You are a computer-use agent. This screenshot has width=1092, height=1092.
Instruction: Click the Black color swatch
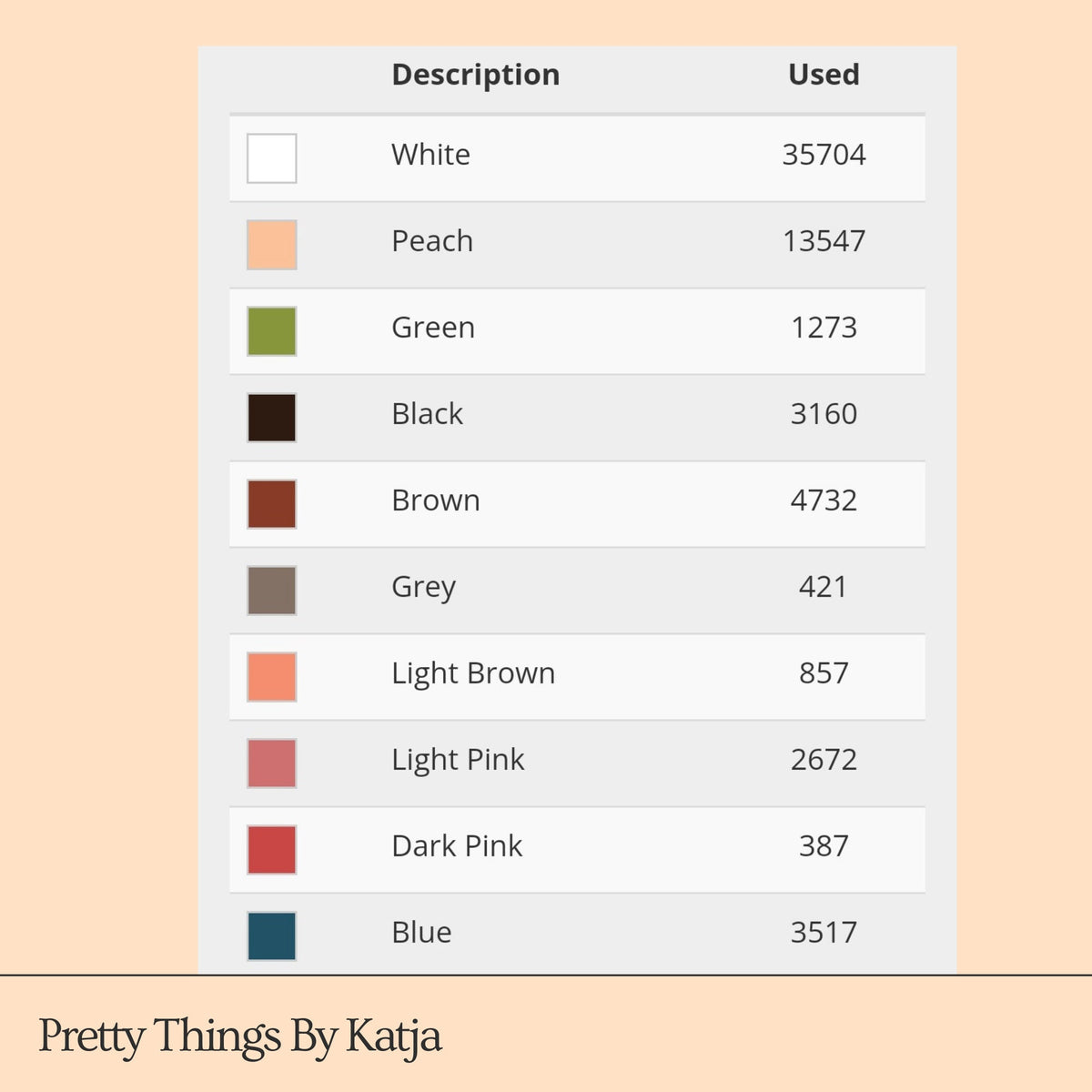tap(272, 418)
